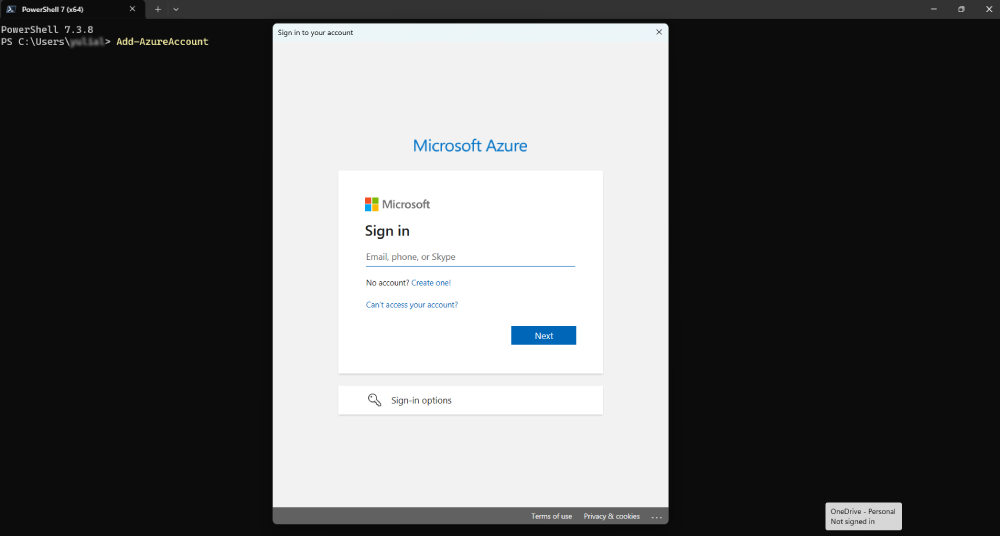
Task: Expand the terminal profile dropdown arrow
Action: tap(176, 10)
